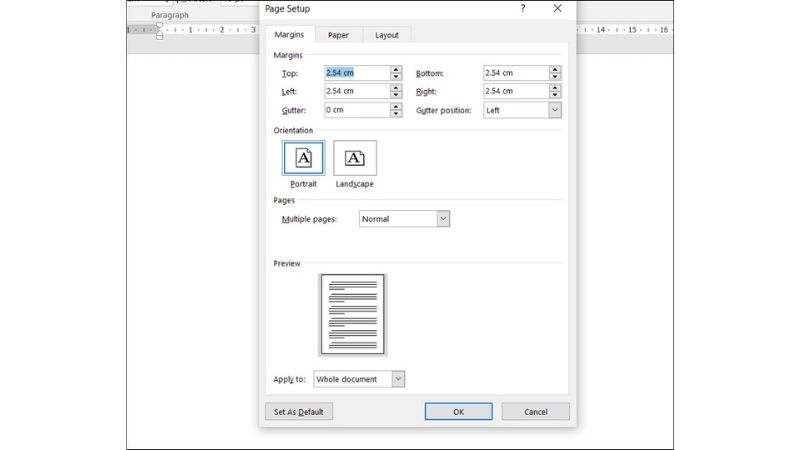
Task: Decrease Top margin with down arrow
Action: 396,77
